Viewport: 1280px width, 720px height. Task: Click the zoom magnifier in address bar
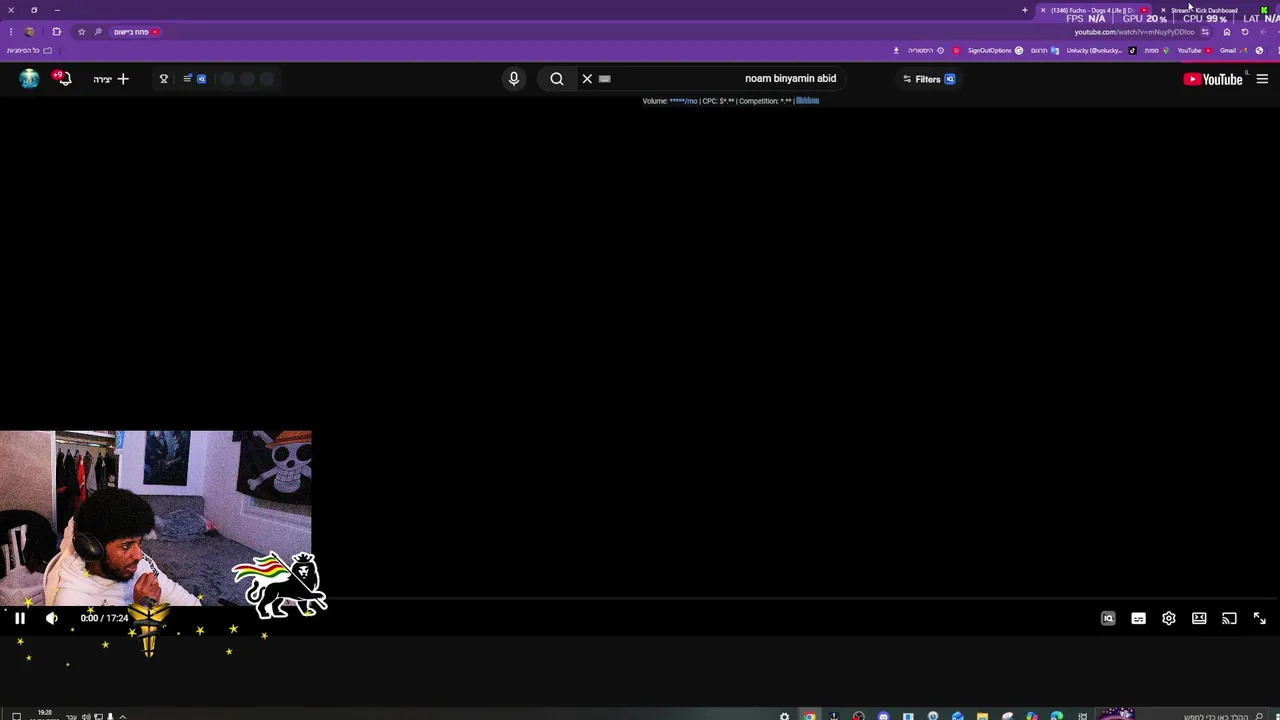point(97,32)
